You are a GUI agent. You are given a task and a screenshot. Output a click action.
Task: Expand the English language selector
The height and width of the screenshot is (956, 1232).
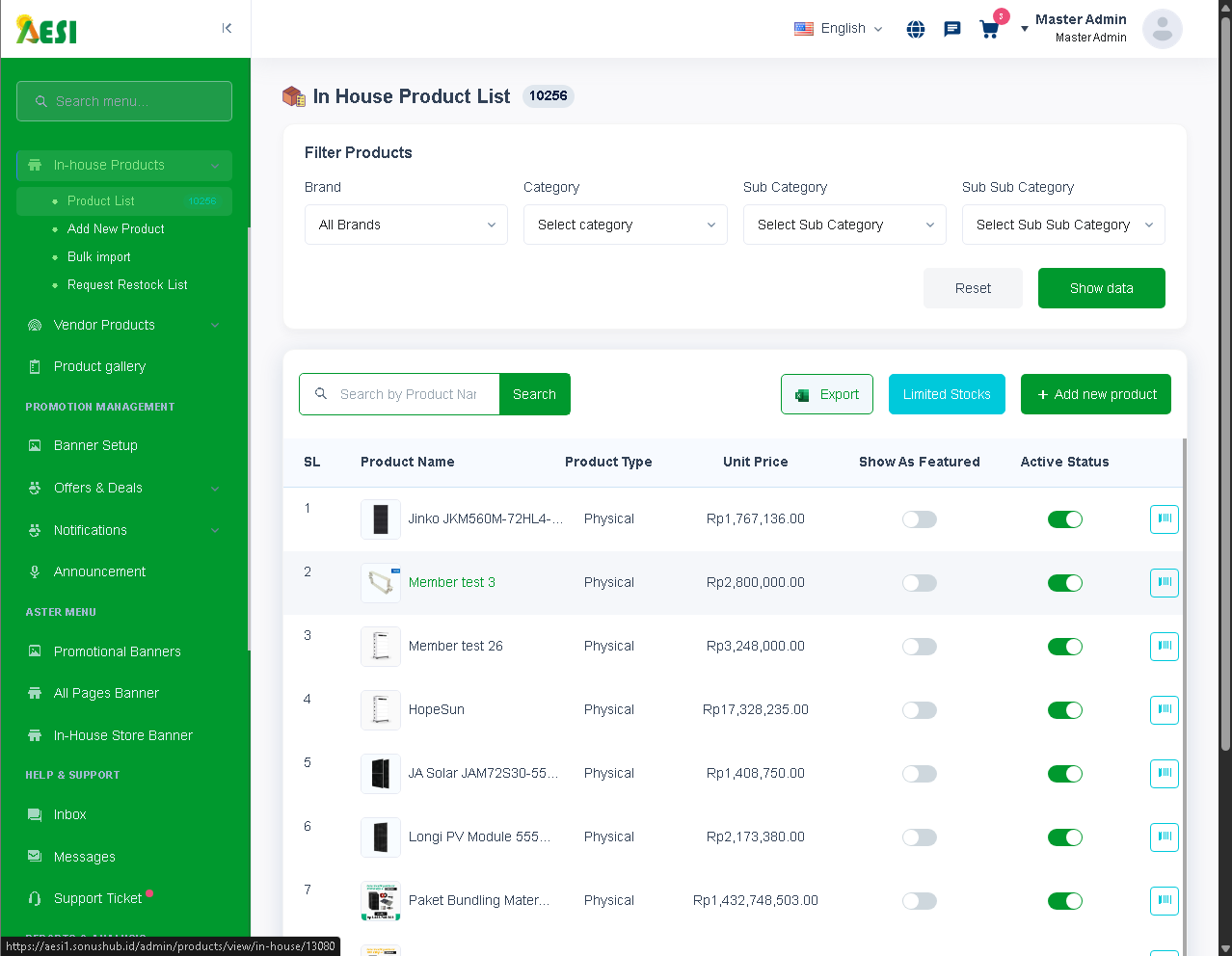pos(839,29)
